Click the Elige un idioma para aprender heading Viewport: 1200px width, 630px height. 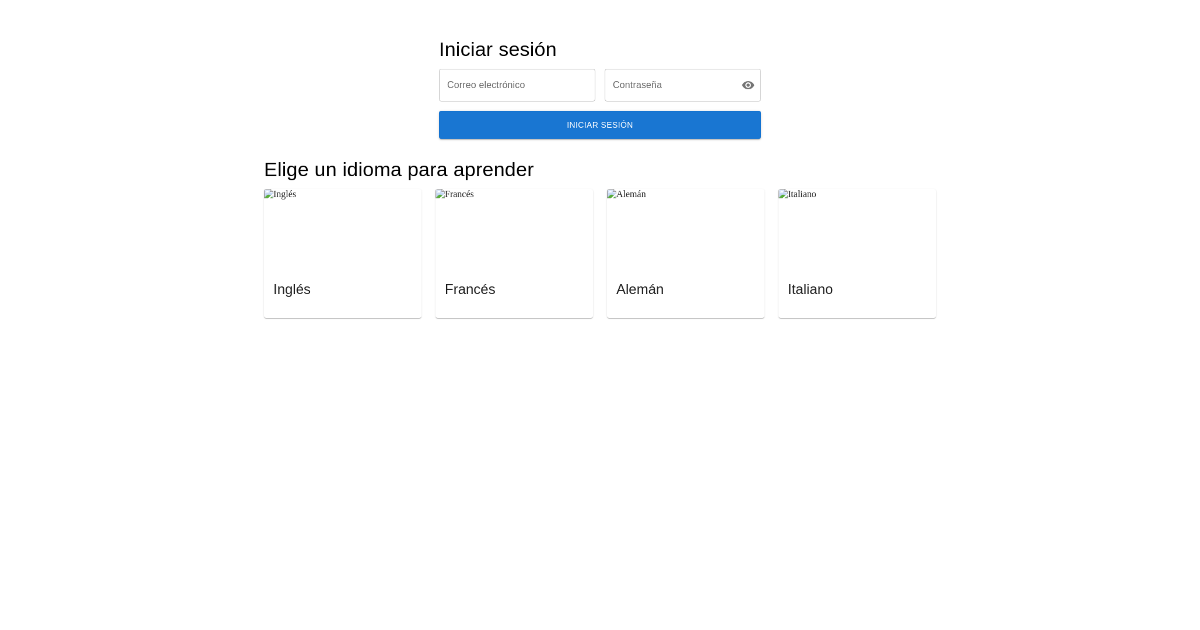point(398,169)
